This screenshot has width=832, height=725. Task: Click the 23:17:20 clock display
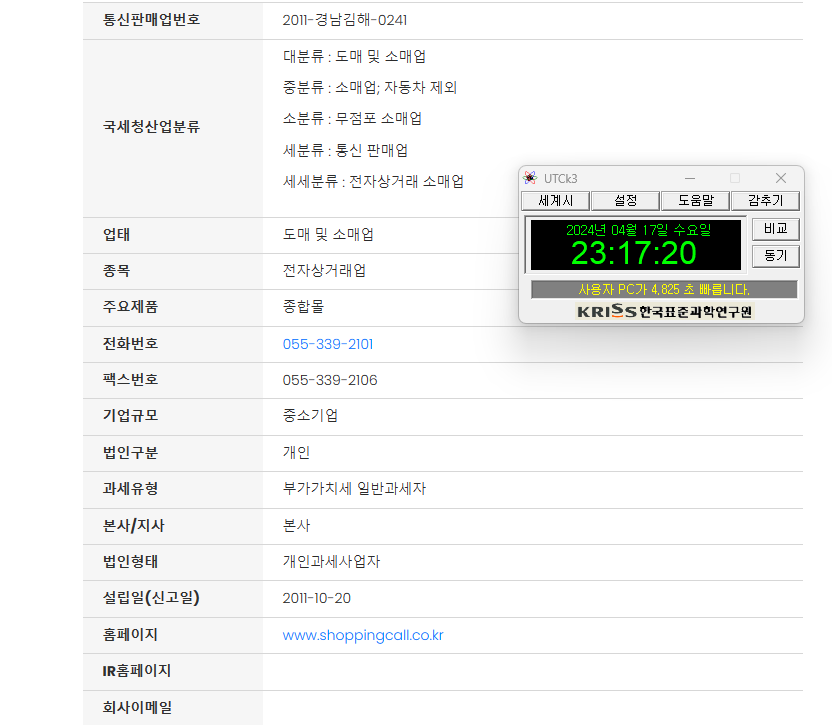pos(634,253)
